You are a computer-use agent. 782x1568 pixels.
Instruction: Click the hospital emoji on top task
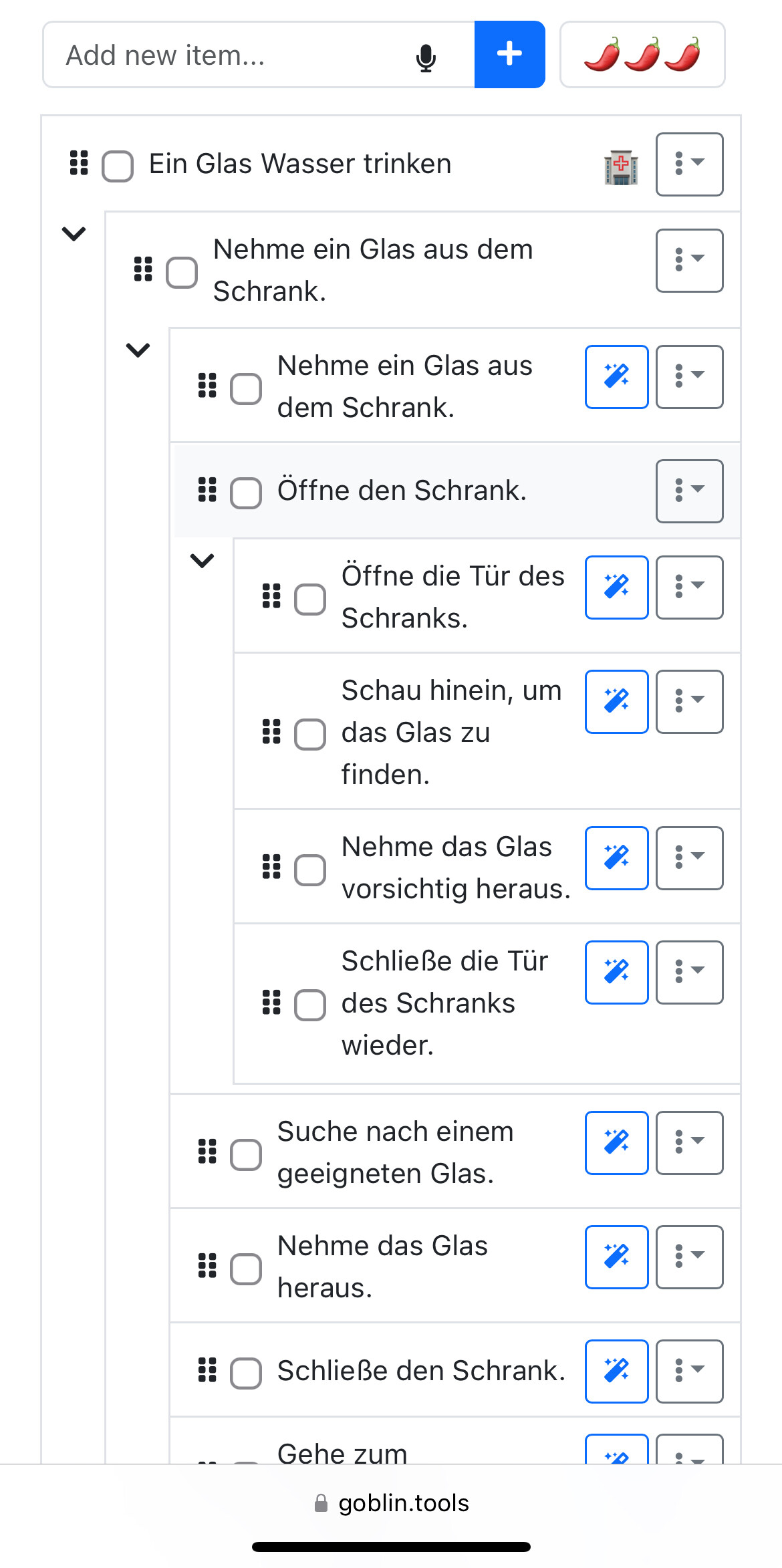(621, 167)
